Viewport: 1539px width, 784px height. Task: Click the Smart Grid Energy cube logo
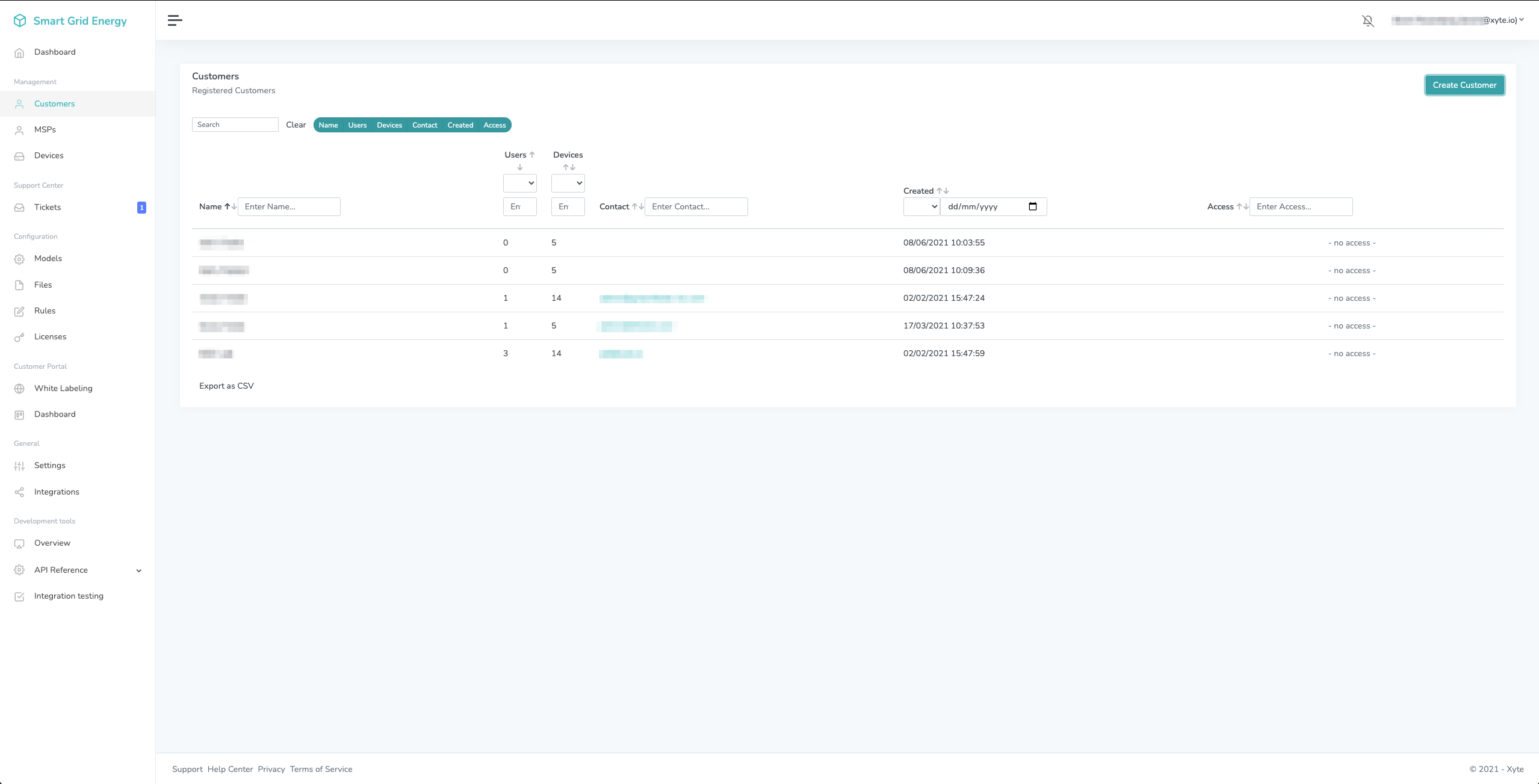pos(20,21)
